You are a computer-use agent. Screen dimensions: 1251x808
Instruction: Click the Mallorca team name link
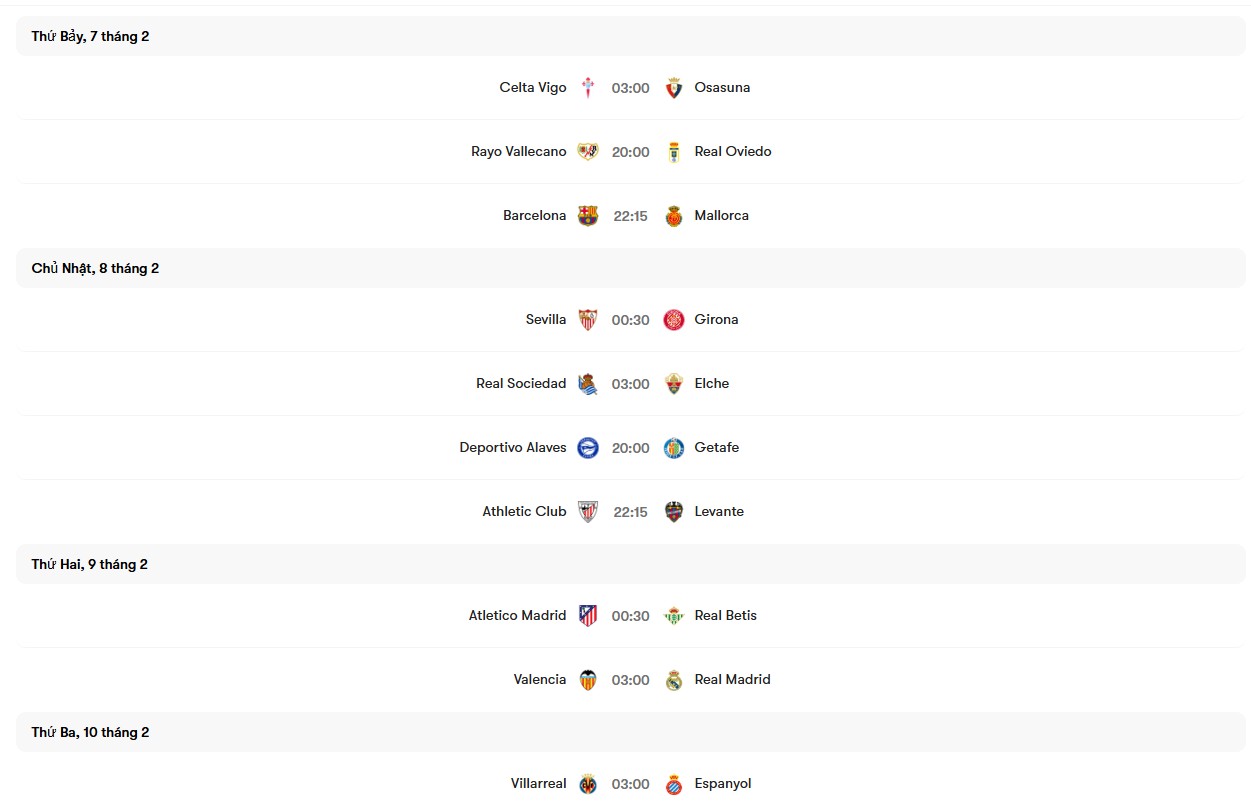tap(723, 215)
